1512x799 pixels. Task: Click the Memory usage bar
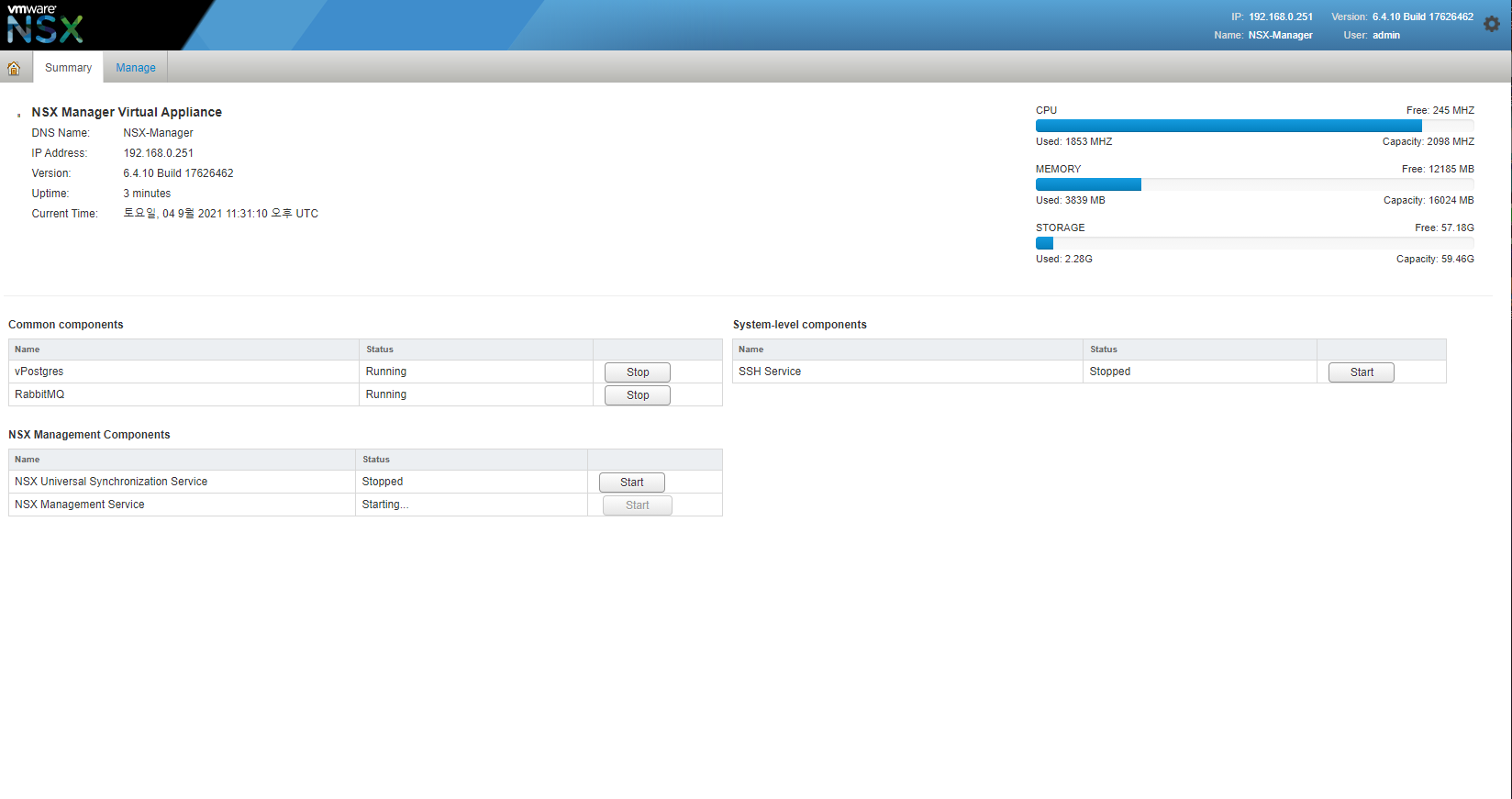click(1255, 184)
